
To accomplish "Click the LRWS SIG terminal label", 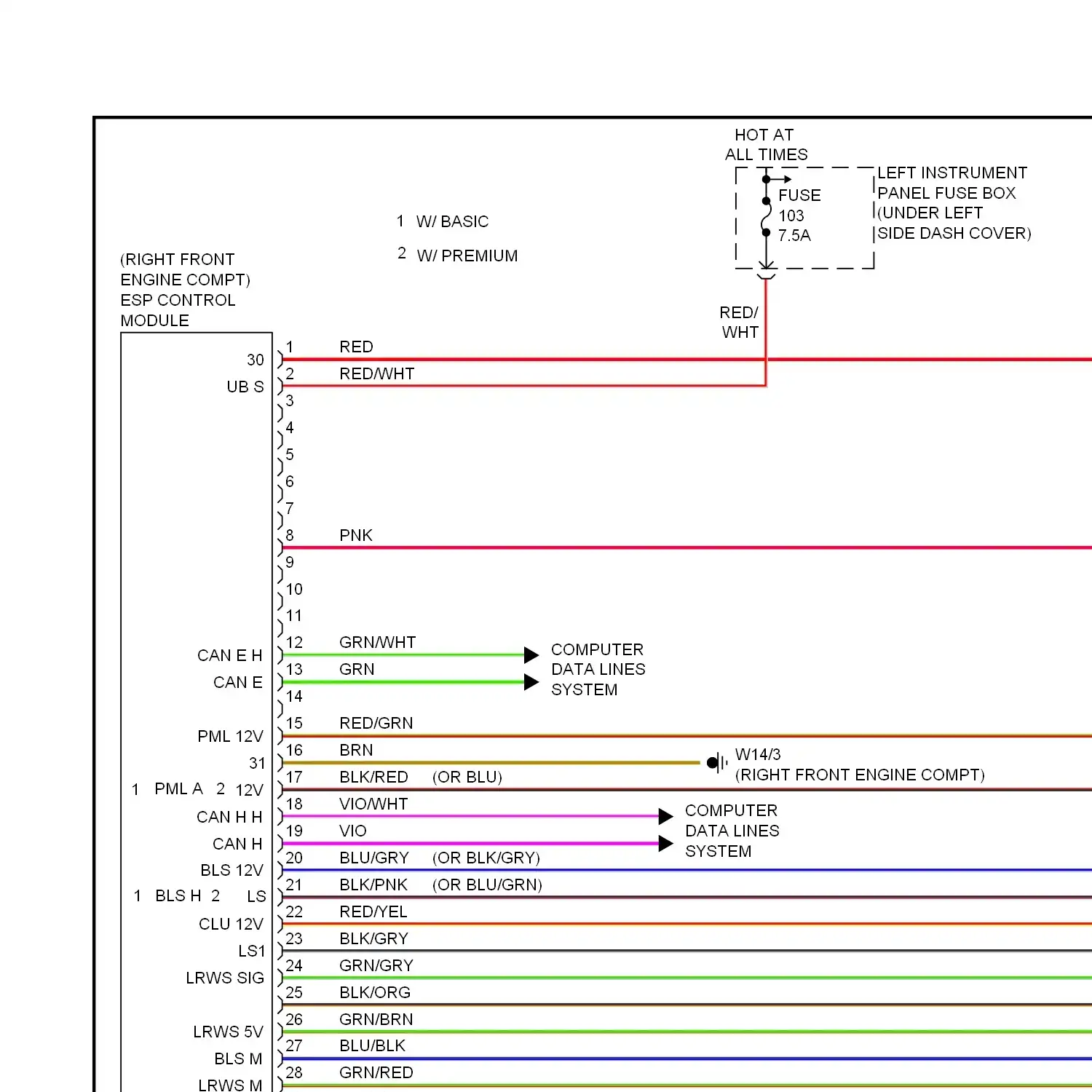I will (x=225, y=978).
